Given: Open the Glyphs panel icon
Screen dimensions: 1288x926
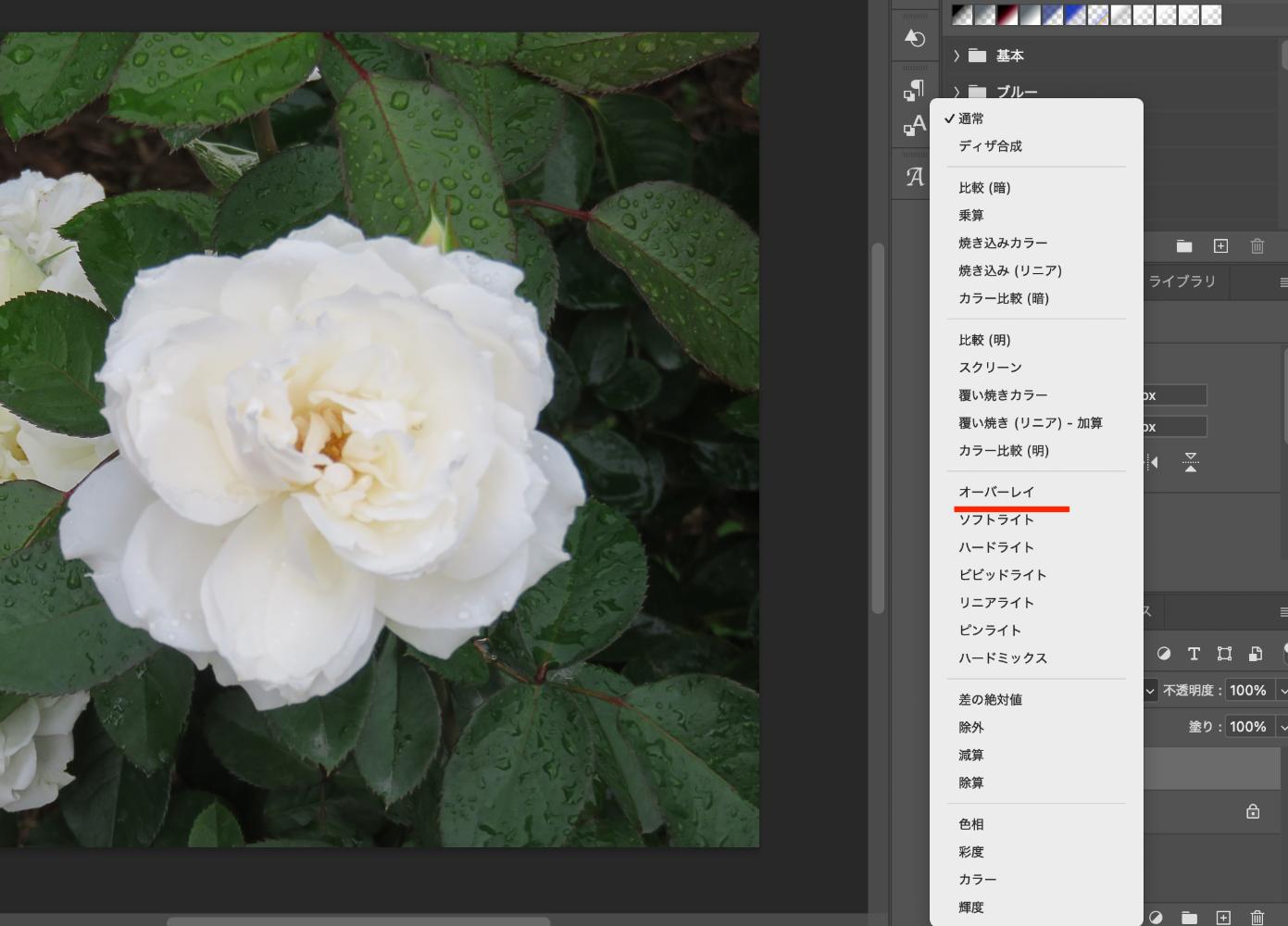Looking at the screenshot, I should pyautogui.click(x=914, y=177).
